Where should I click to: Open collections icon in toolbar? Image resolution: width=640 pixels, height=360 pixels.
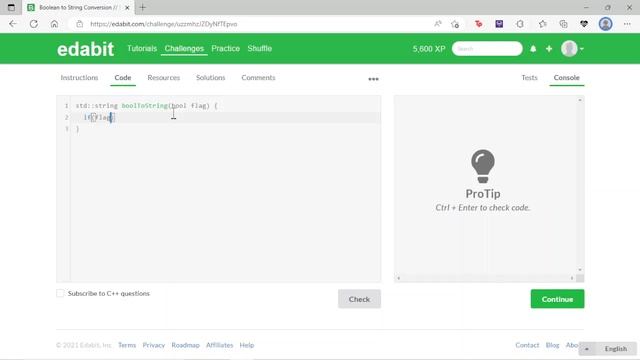(564, 24)
